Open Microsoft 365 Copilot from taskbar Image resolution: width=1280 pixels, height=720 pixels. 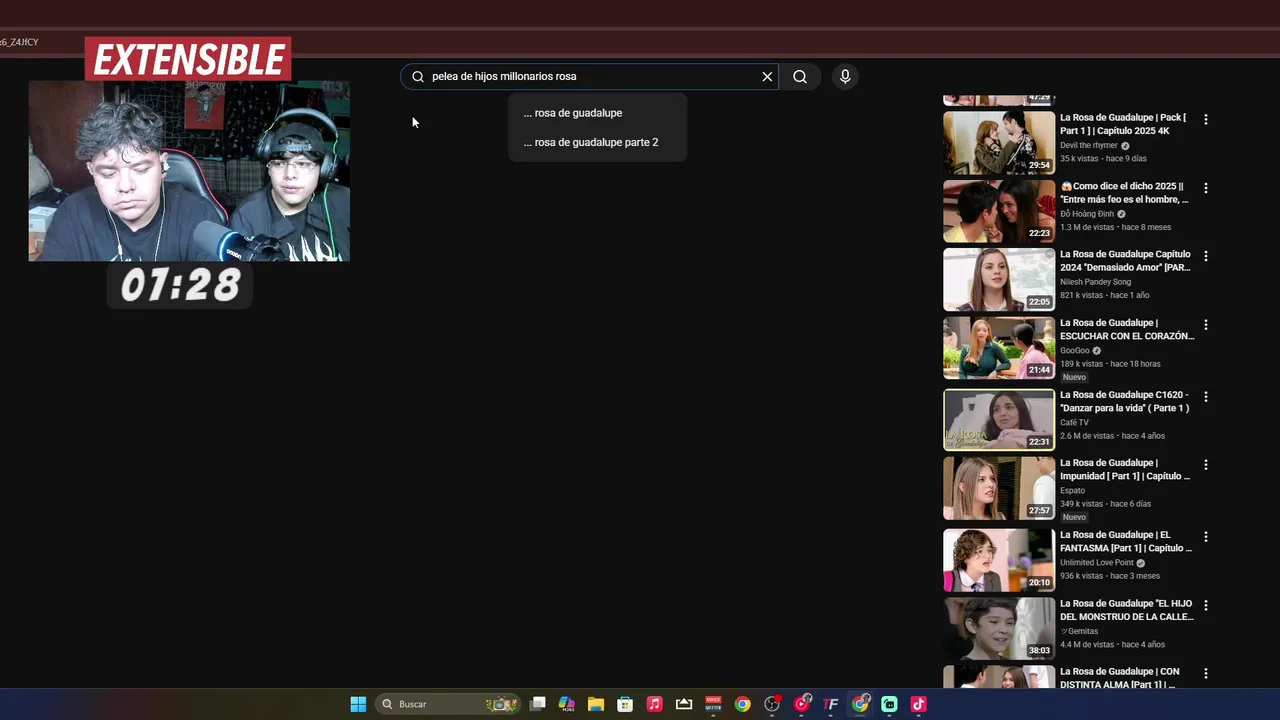[x=567, y=704]
